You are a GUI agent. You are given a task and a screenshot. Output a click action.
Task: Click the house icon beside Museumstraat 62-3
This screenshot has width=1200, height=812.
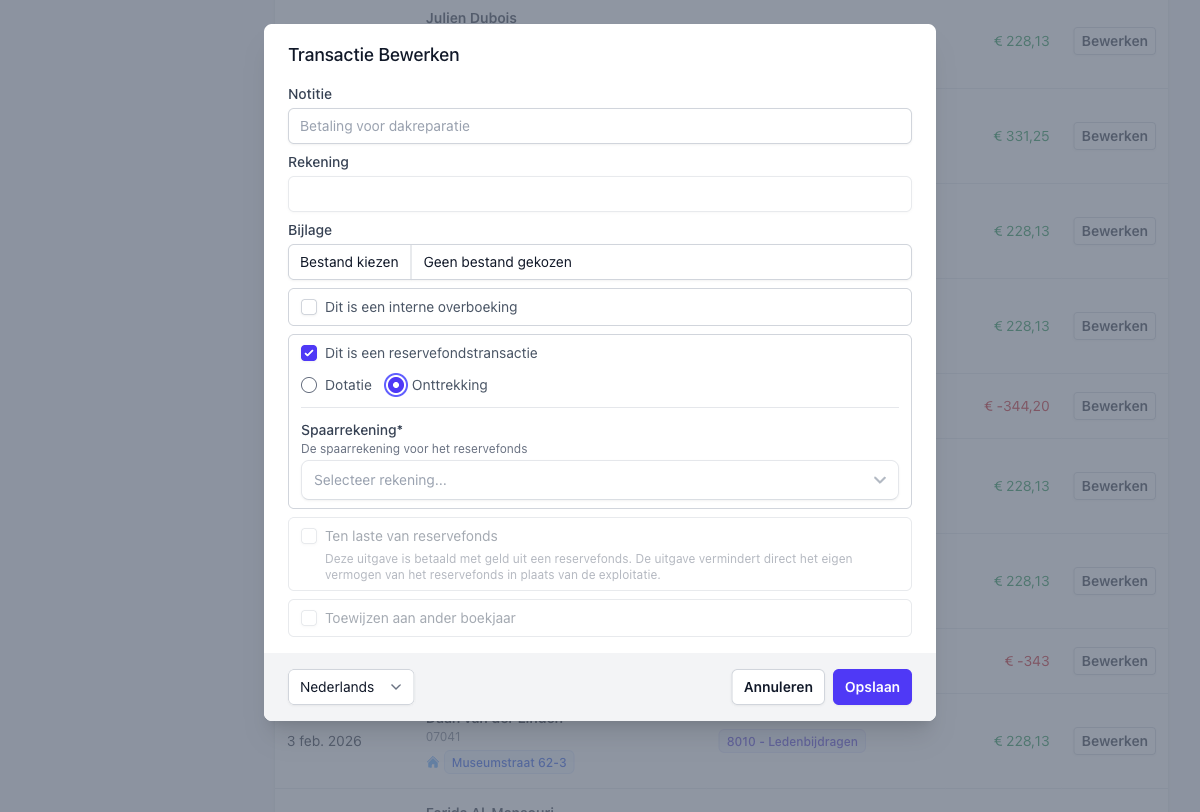pos(433,763)
